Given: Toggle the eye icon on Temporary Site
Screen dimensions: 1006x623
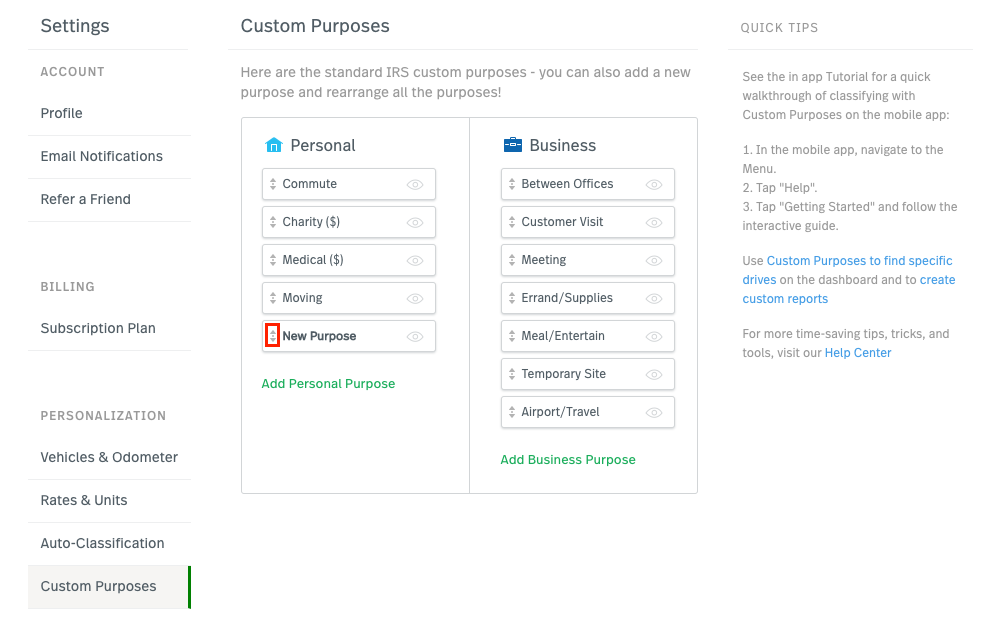Looking at the screenshot, I should 654,375.
